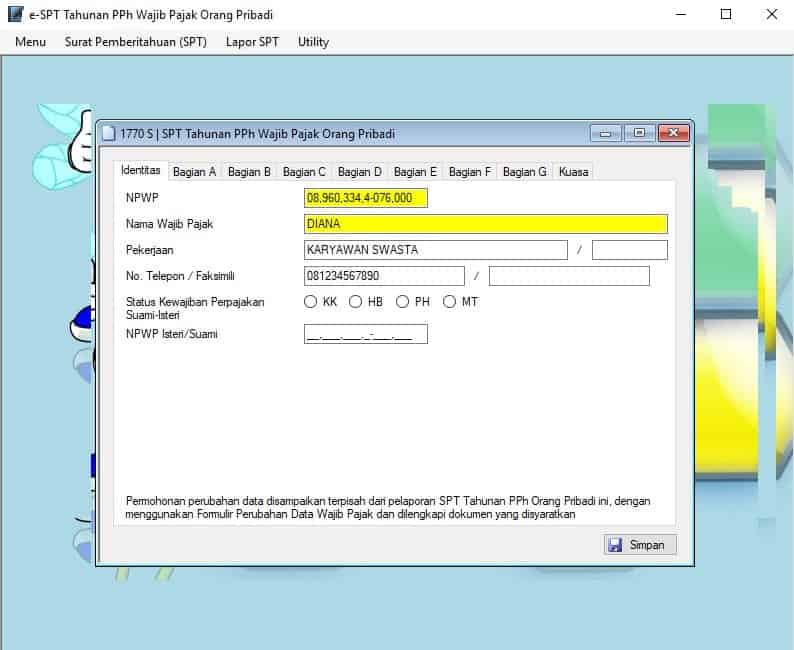
Task: Minimize the 1770 S form window
Action: 605,134
